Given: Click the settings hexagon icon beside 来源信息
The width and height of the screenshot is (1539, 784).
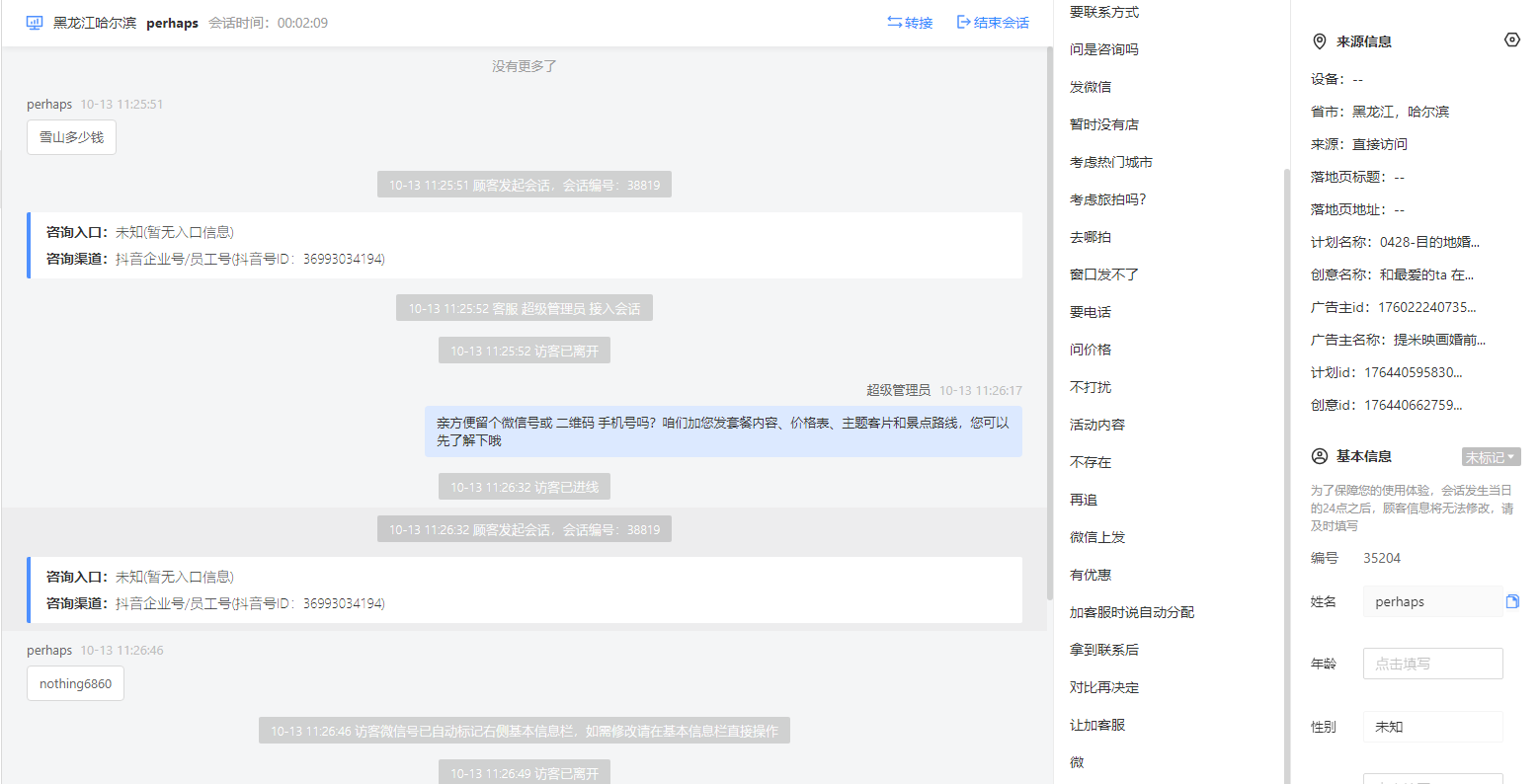Looking at the screenshot, I should pyautogui.click(x=1511, y=40).
